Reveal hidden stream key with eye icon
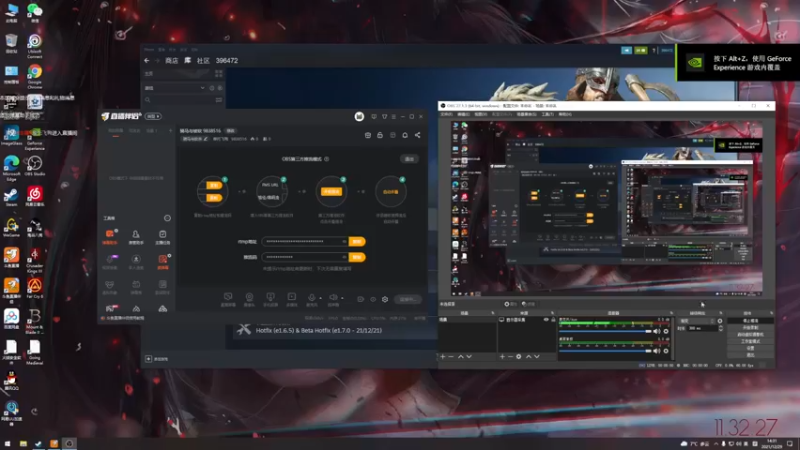 tap(344, 257)
